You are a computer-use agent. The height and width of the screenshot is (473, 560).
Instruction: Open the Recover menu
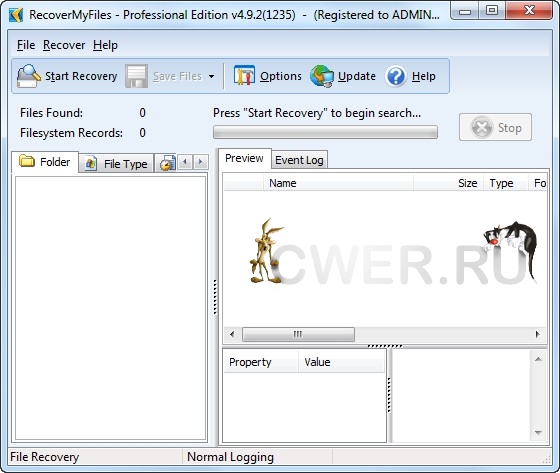click(x=64, y=45)
